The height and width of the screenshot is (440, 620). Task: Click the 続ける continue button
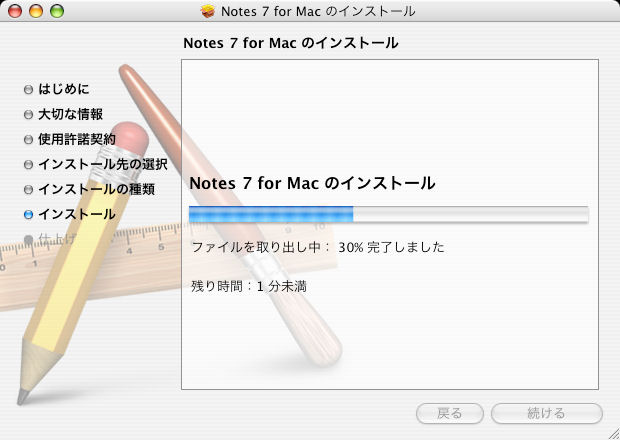tap(546, 413)
